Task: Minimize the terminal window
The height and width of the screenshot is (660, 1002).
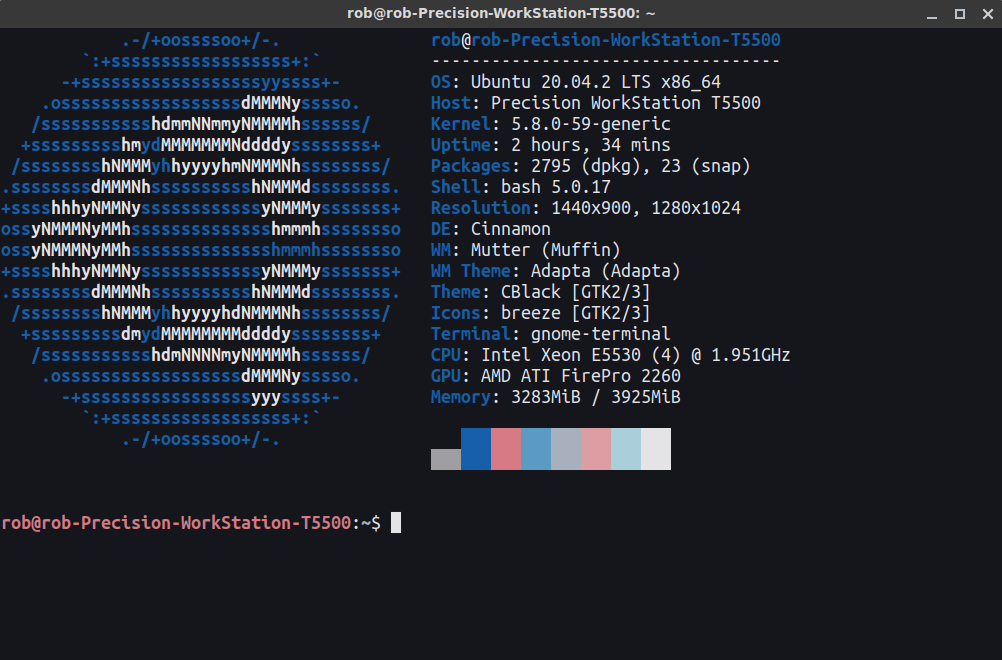Action: click(932, 14)
